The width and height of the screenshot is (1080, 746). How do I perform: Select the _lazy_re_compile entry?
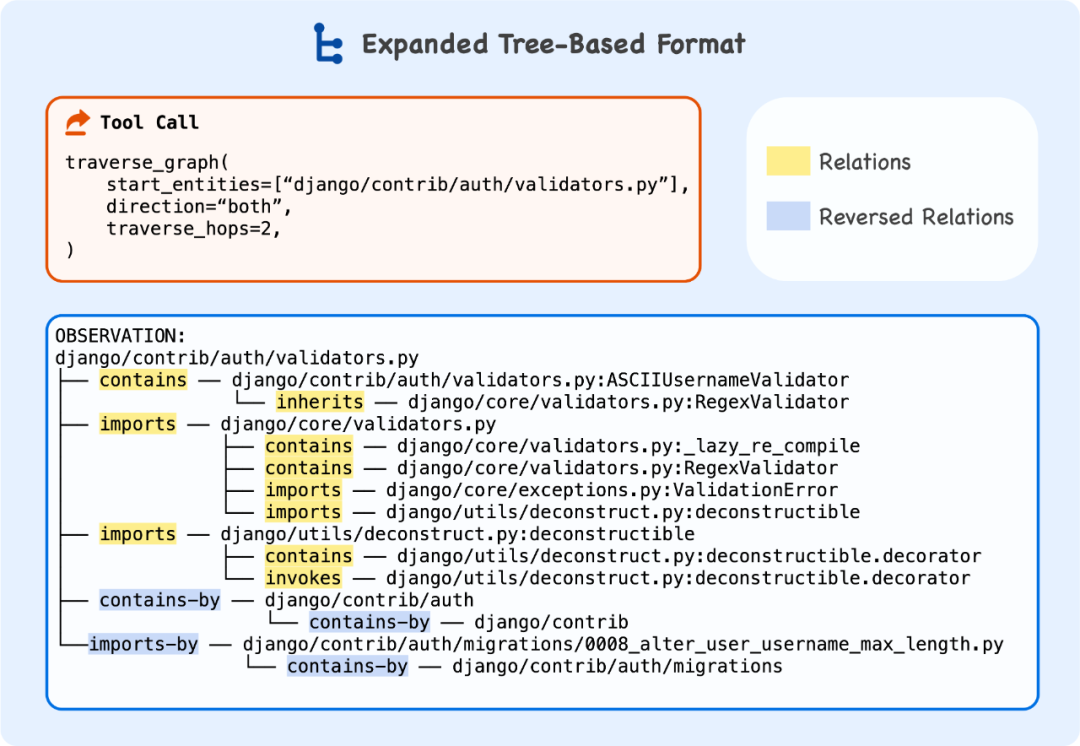[x=628, y=446]
